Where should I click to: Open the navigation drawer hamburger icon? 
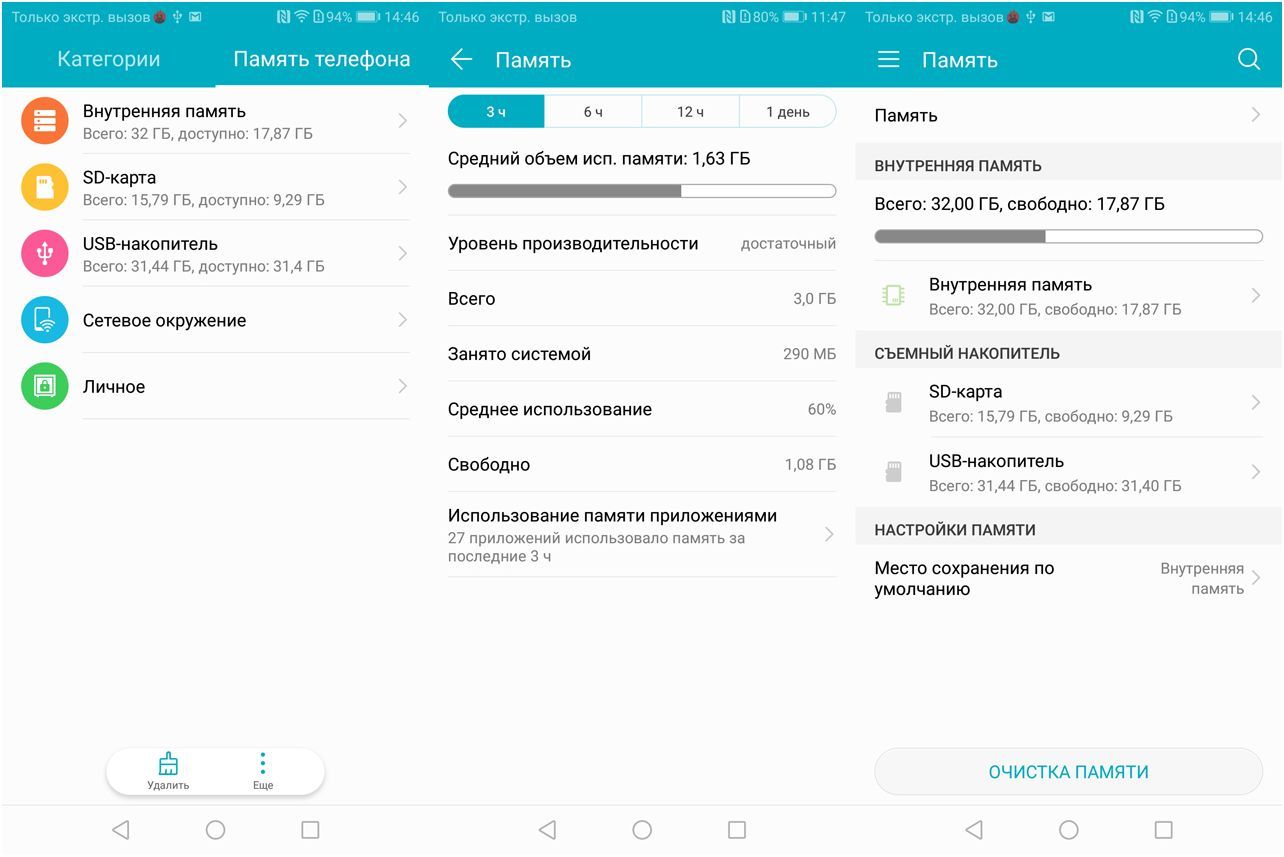tap(888, 60)
